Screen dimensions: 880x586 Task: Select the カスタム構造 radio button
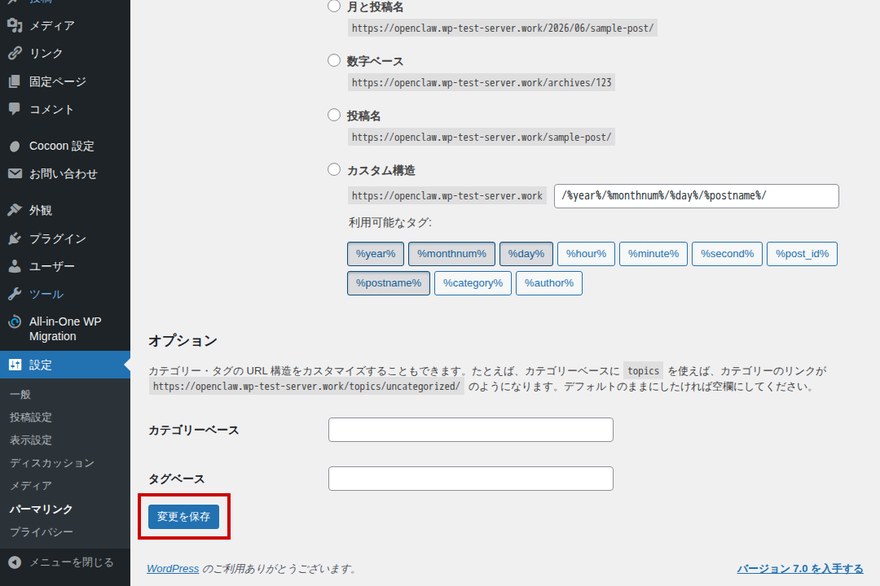tap(334, 170)
